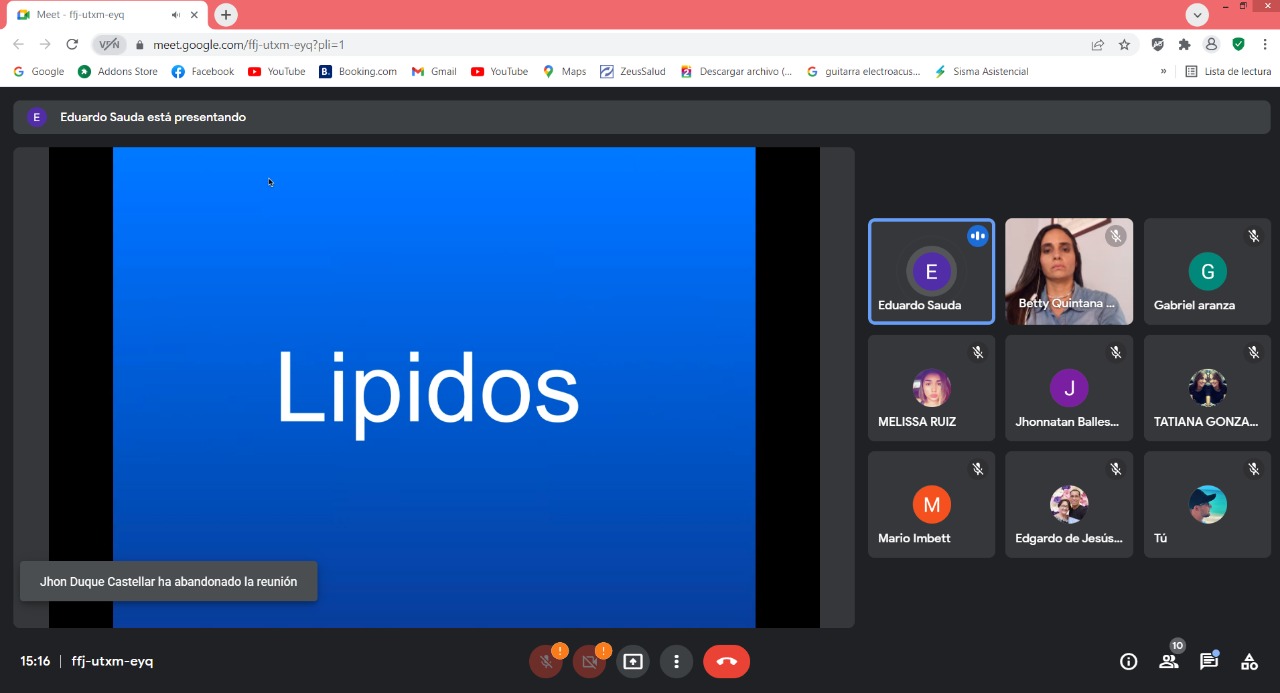Reload the current page
Viewport: 1280px width, 693px height.
(72, 44)
